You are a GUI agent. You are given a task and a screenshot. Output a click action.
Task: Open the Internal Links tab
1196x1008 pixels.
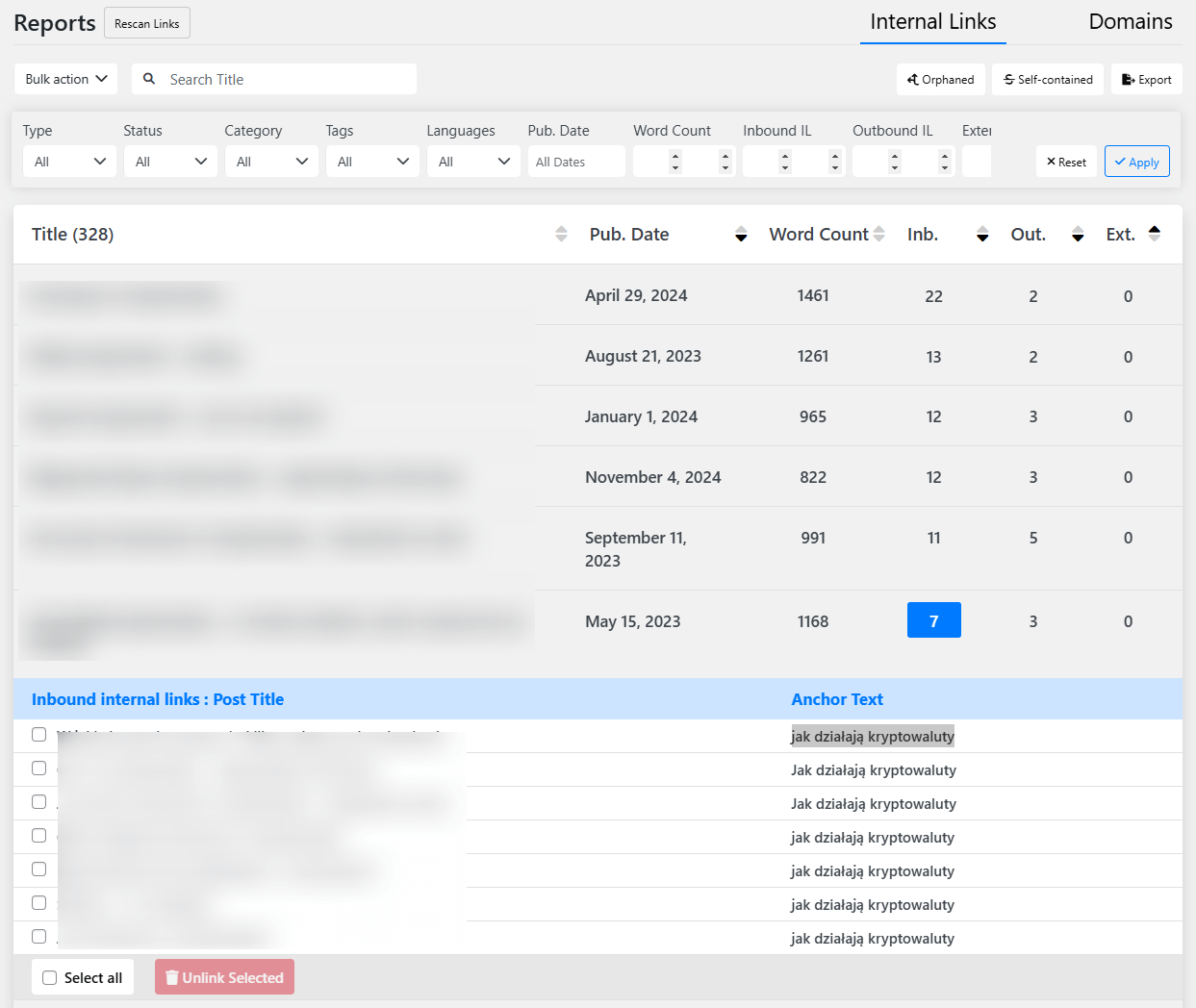pyautogui.click(x=932, y=22)
